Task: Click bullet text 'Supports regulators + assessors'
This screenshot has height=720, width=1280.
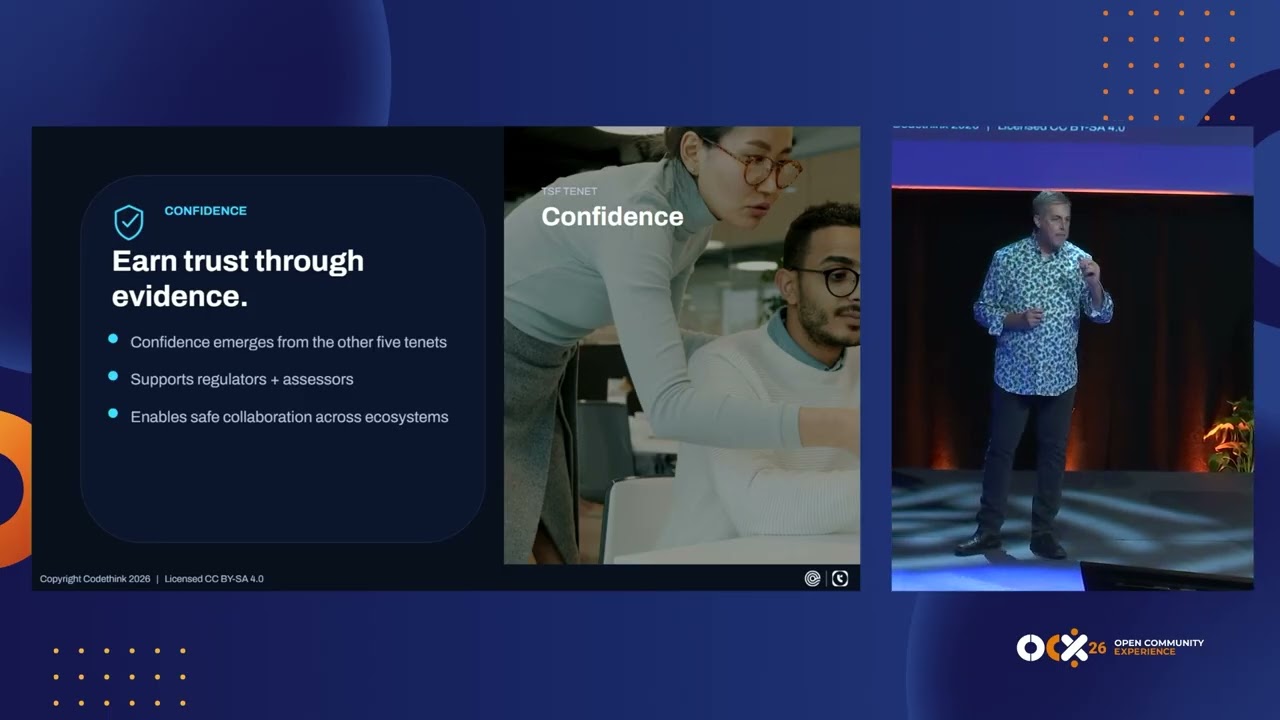Action: [242, 379]
